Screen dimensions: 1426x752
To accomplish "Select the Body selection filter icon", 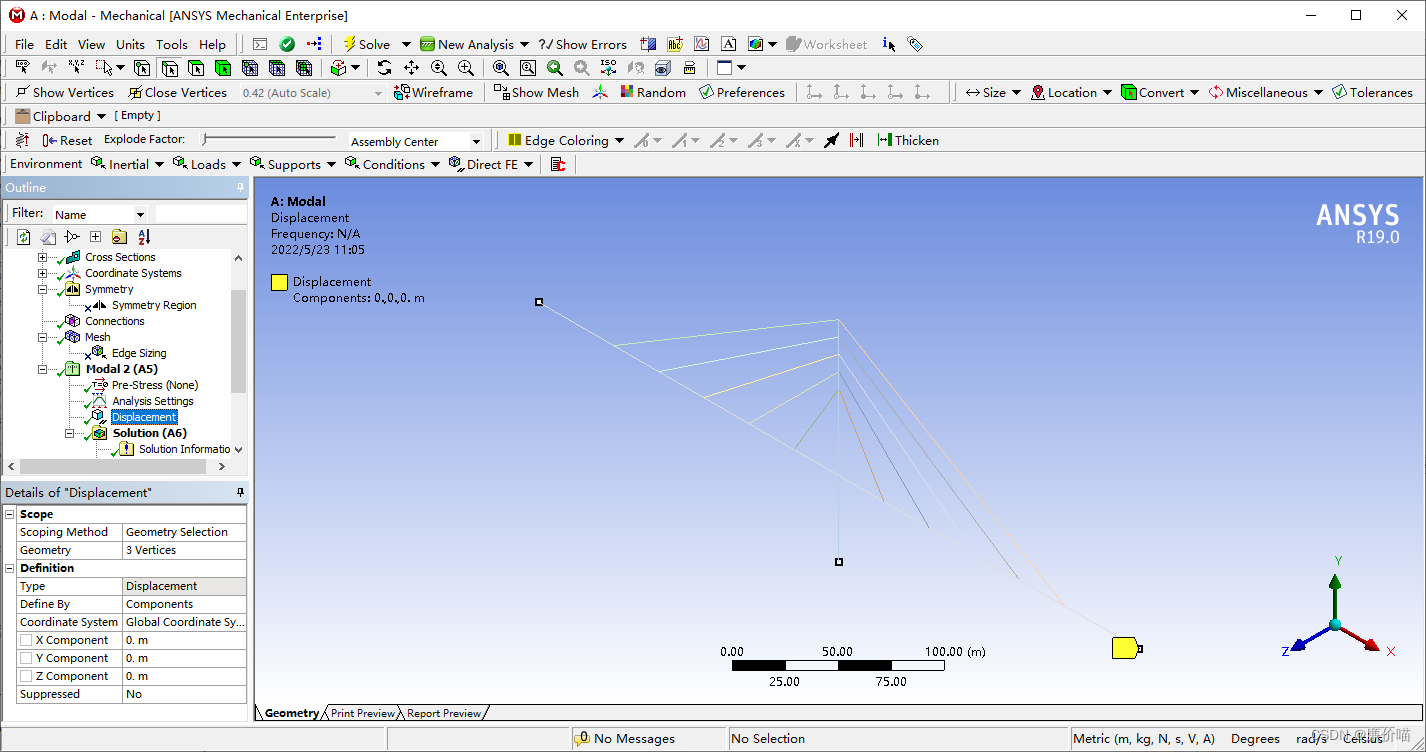I will coord(223,68).
